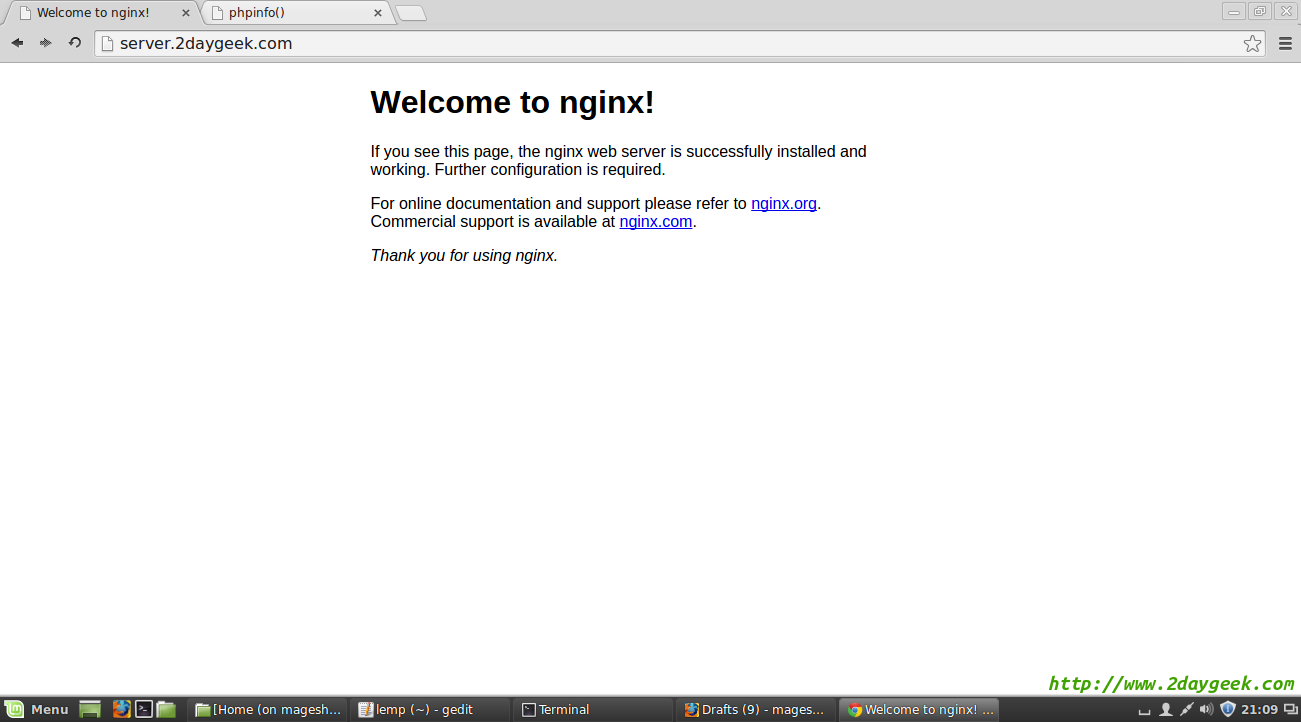The width and height of the screenshot is (1301, 722).
Task: Click the page icon in the address bar
Action: (107, 43)
